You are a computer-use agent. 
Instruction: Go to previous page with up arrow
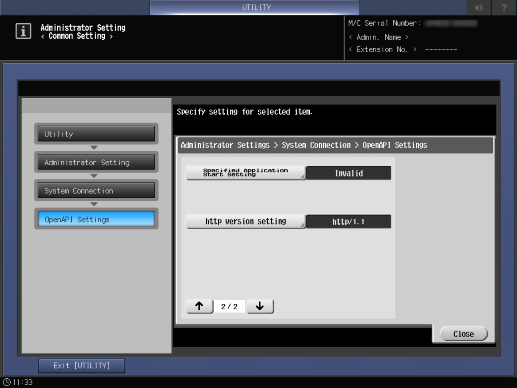coord(199,306)
